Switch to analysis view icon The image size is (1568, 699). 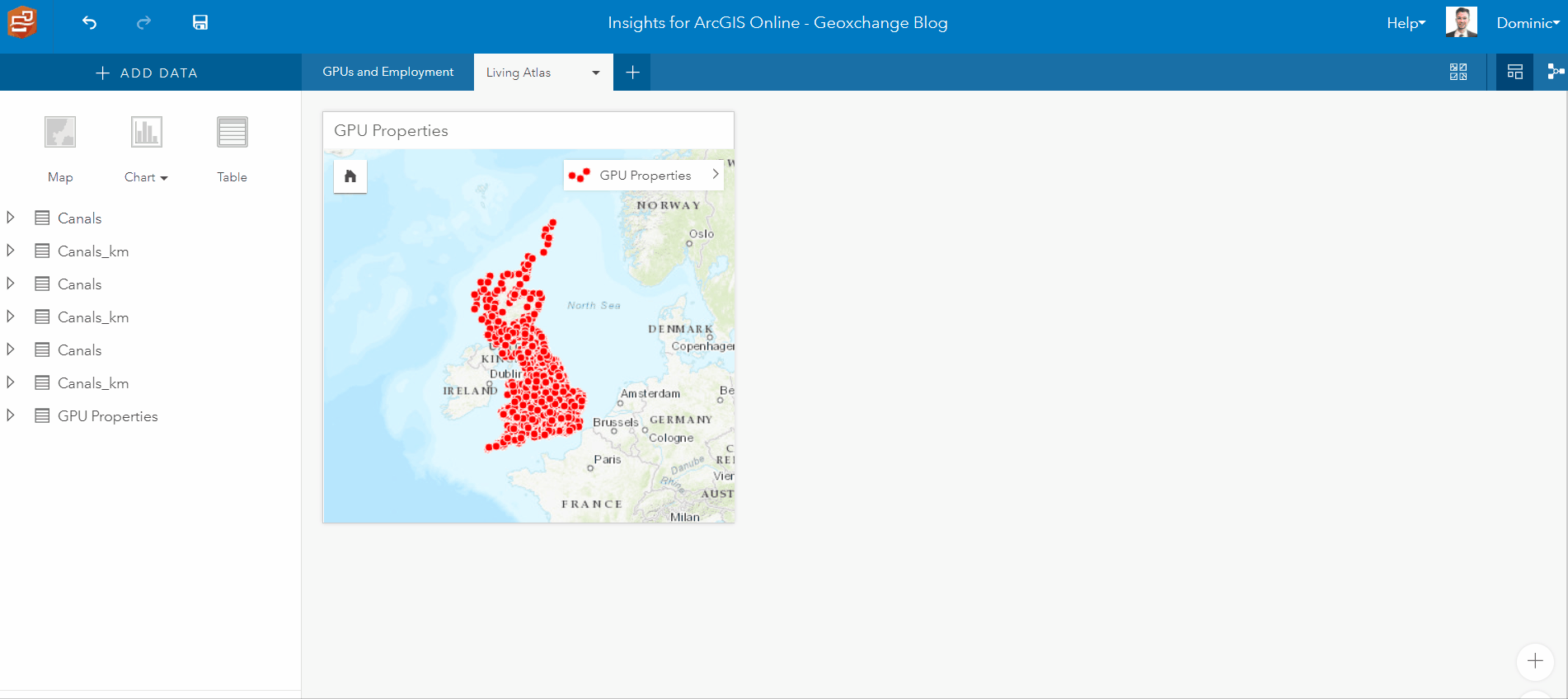1556,72
